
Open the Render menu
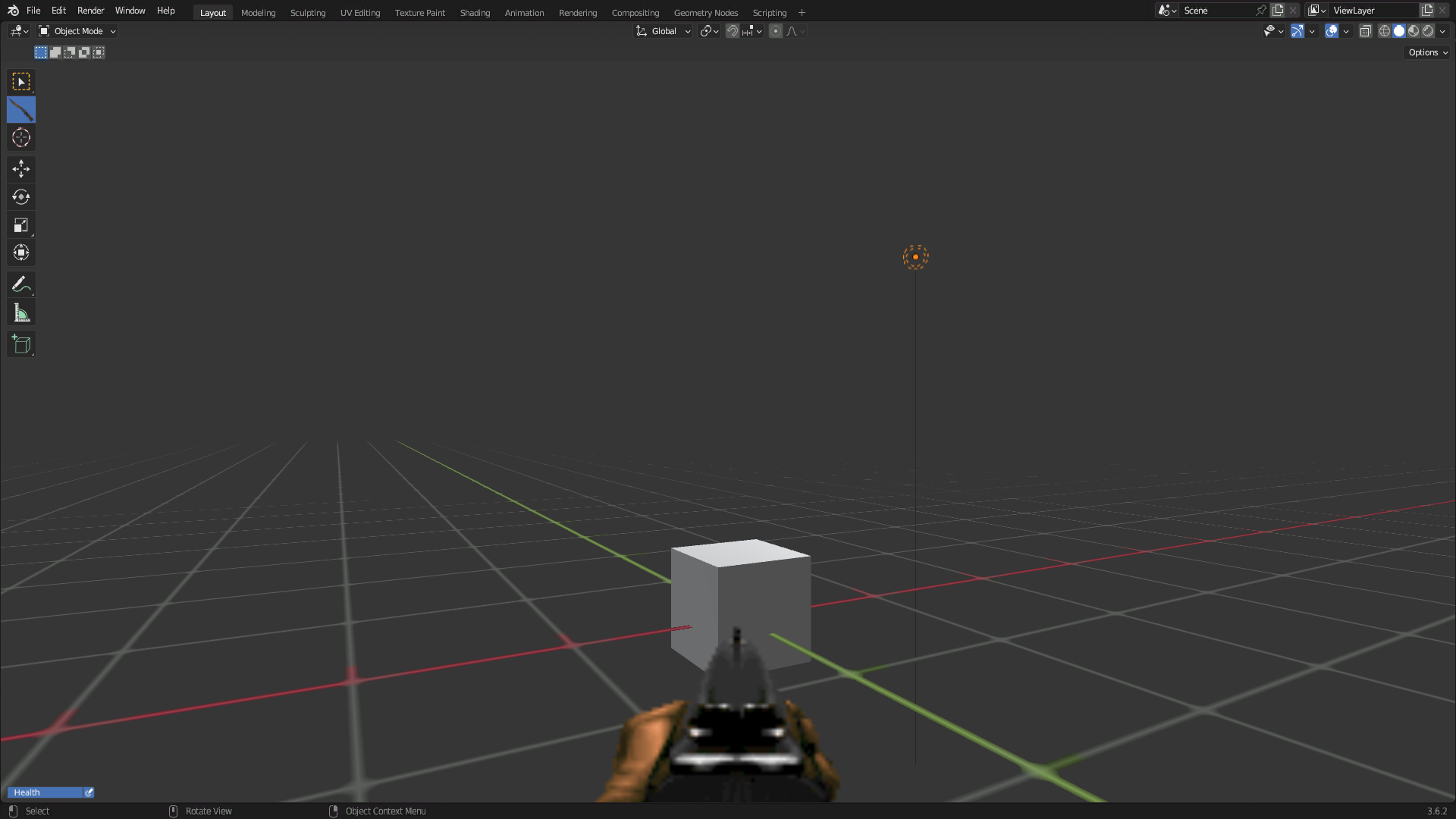[x=90, y=11]
